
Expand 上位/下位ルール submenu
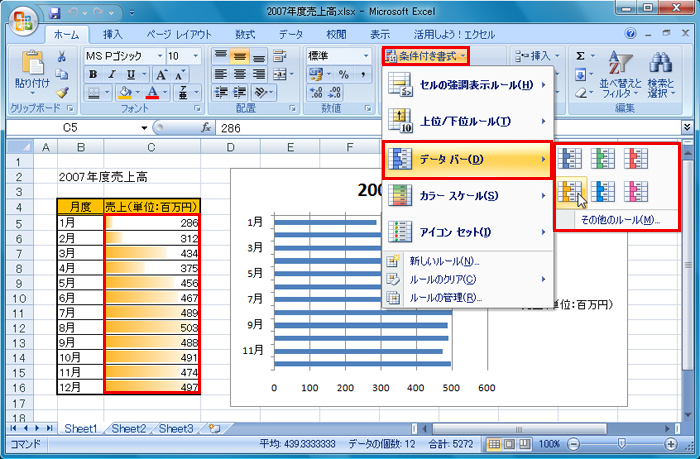point(467,121)
